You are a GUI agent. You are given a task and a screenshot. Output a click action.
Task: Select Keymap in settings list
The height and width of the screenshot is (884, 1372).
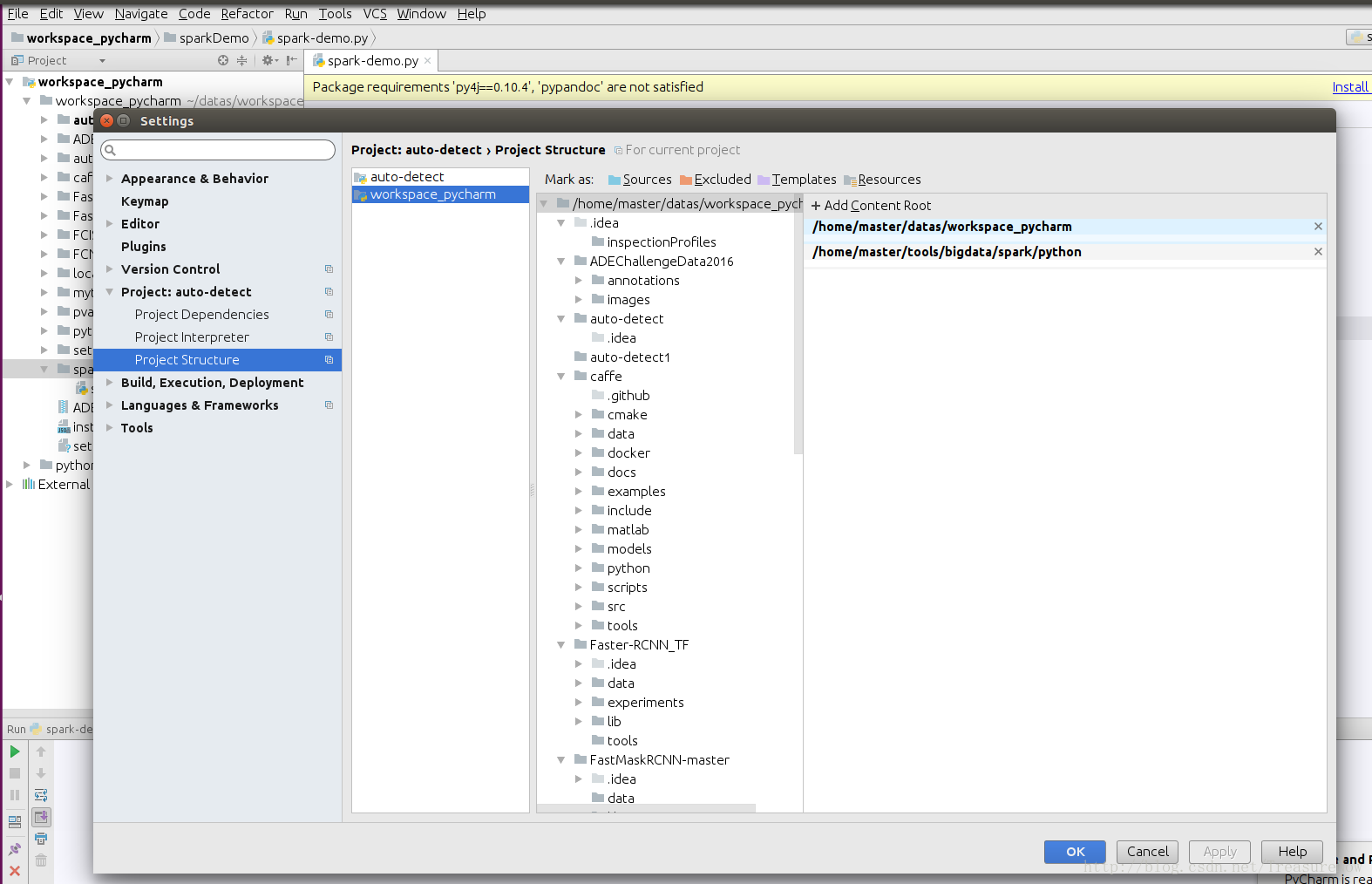tap(145, 201)
